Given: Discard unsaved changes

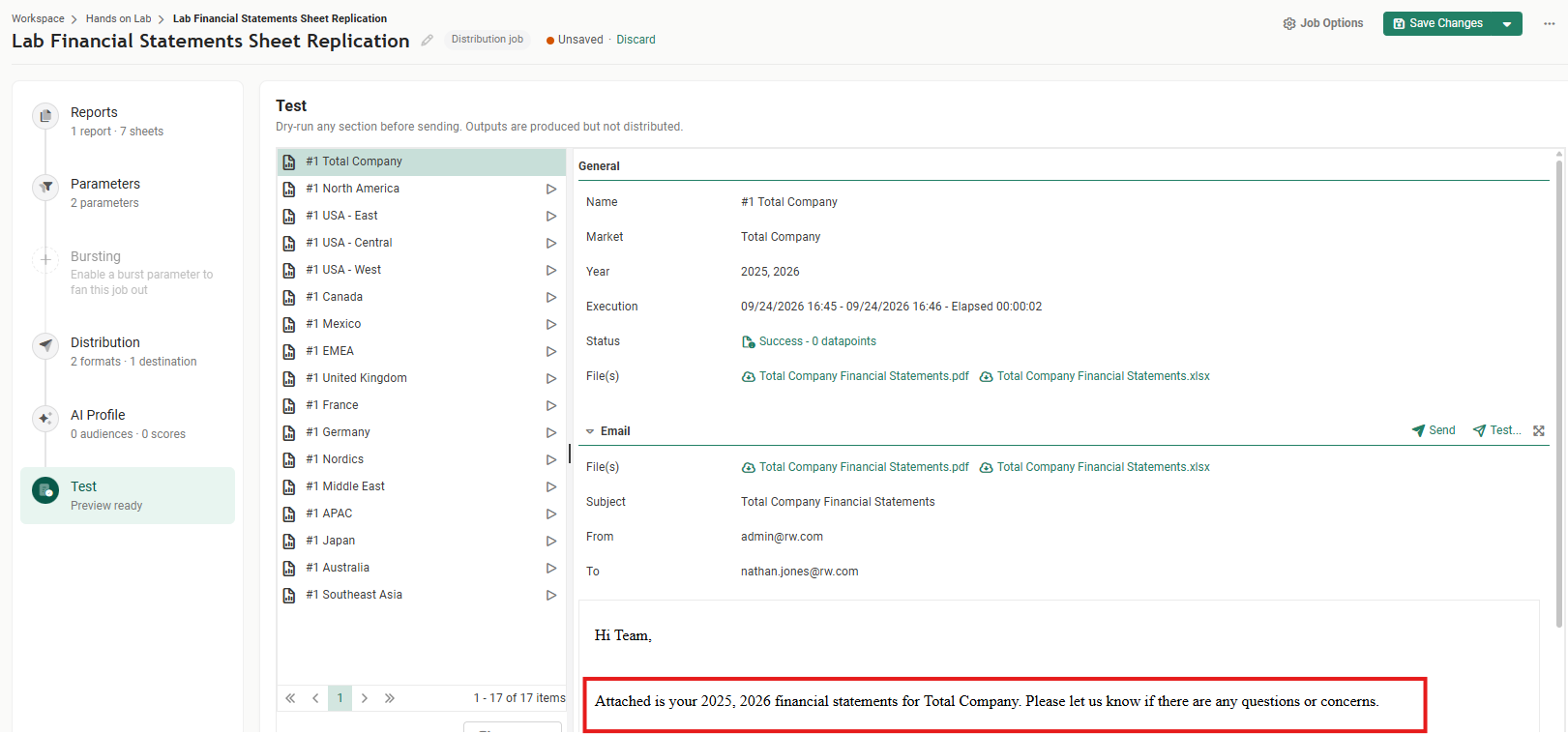Looking at the screenshot, I should [x=636, y=40].
